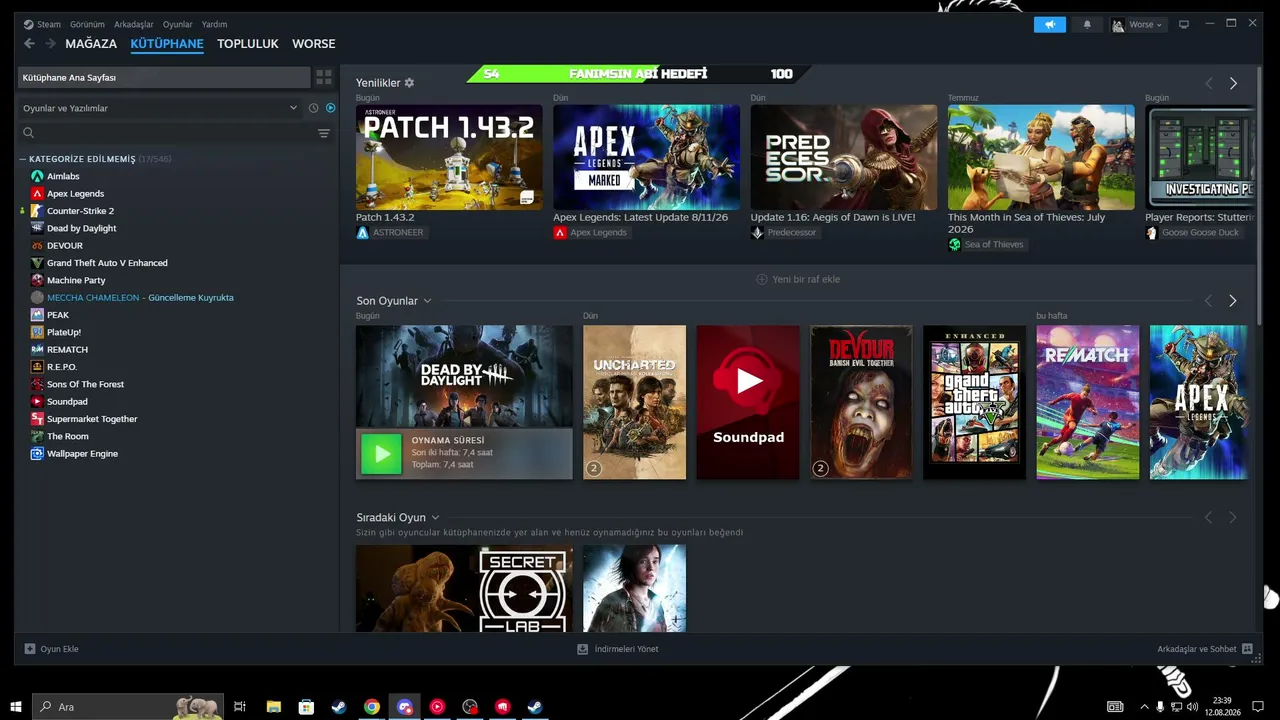The image size is (1280, 720).
Task: Open the Sea of Thieves game tag
Action: pyautogui.click(x=986, y=244)
